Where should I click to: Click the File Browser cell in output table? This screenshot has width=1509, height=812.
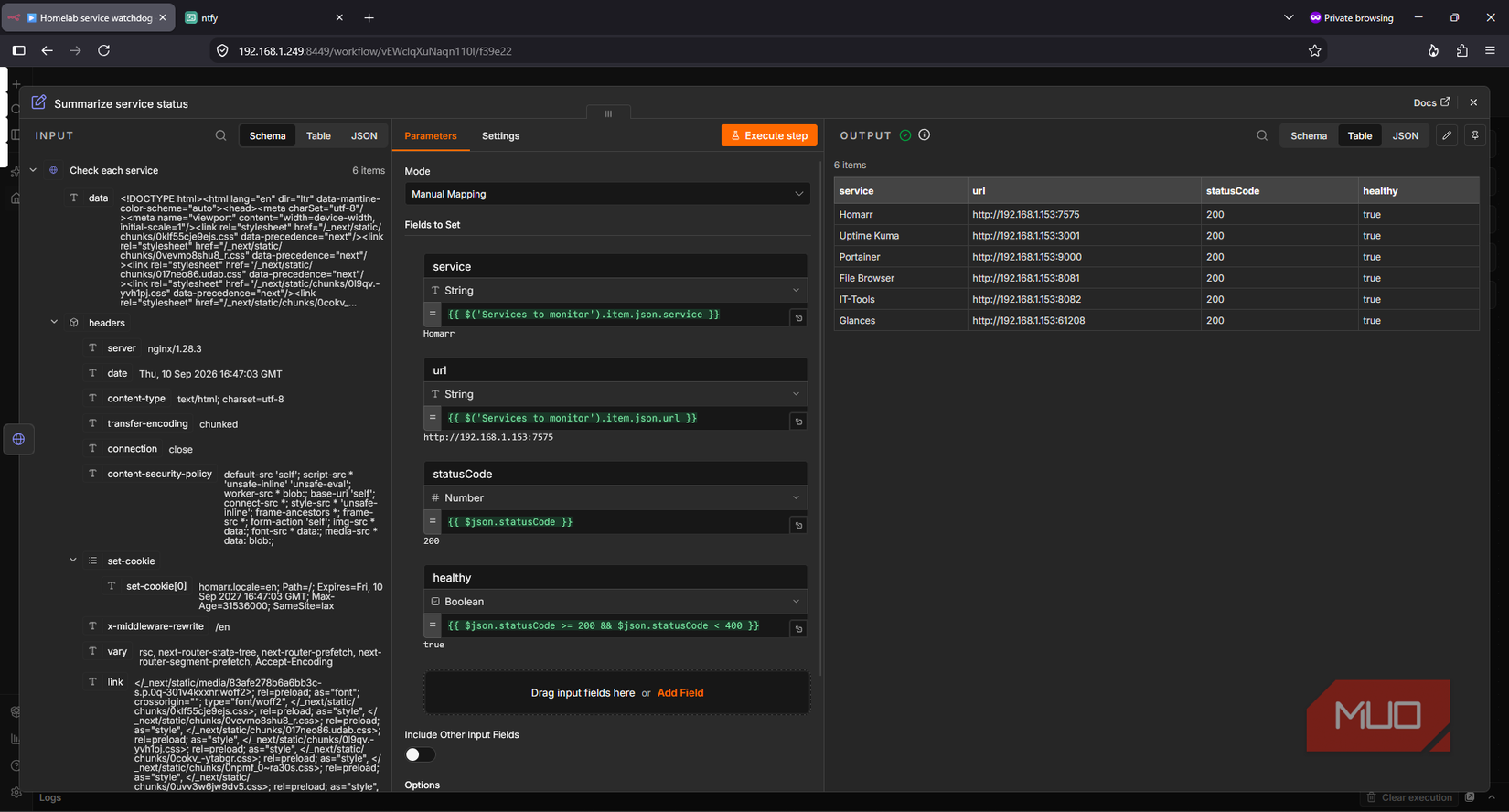click(901, 278)
